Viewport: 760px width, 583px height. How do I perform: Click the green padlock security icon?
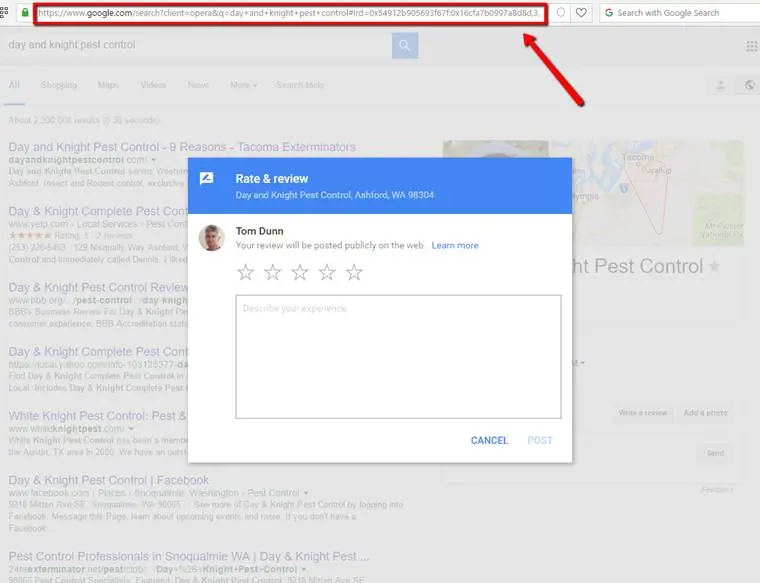(x=25, y=13)
